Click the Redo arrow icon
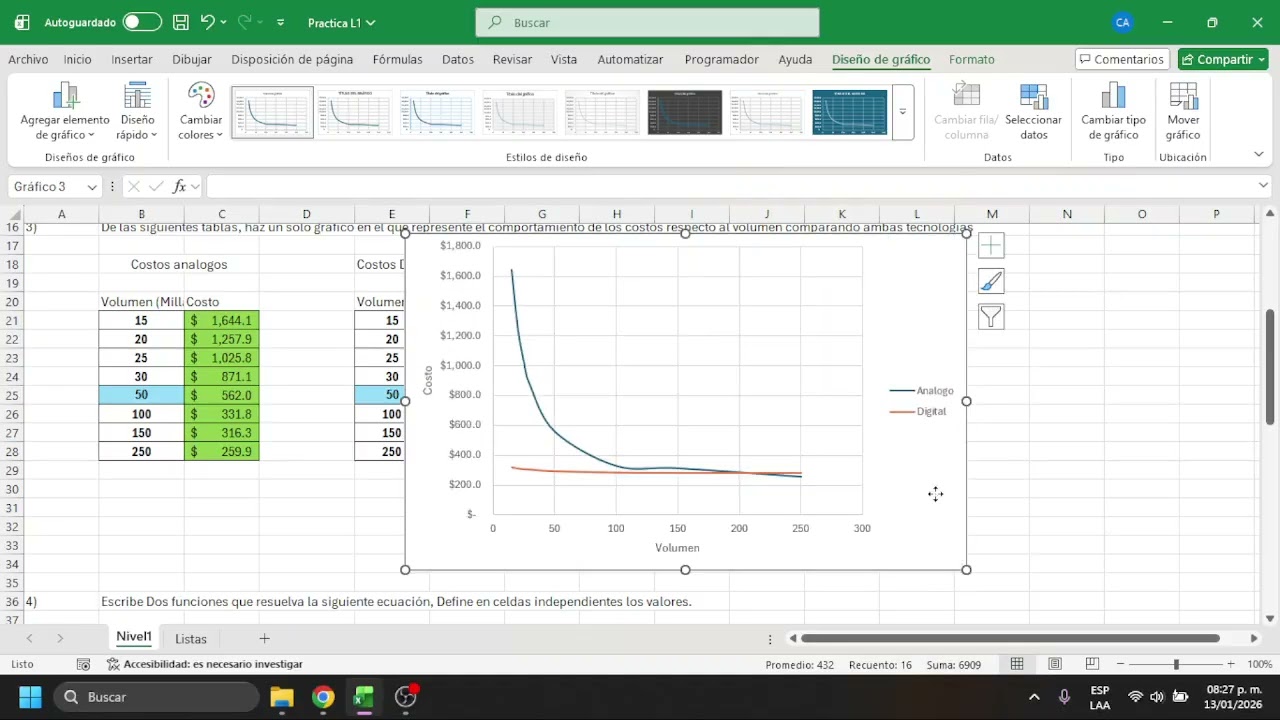 coord(245,22)
